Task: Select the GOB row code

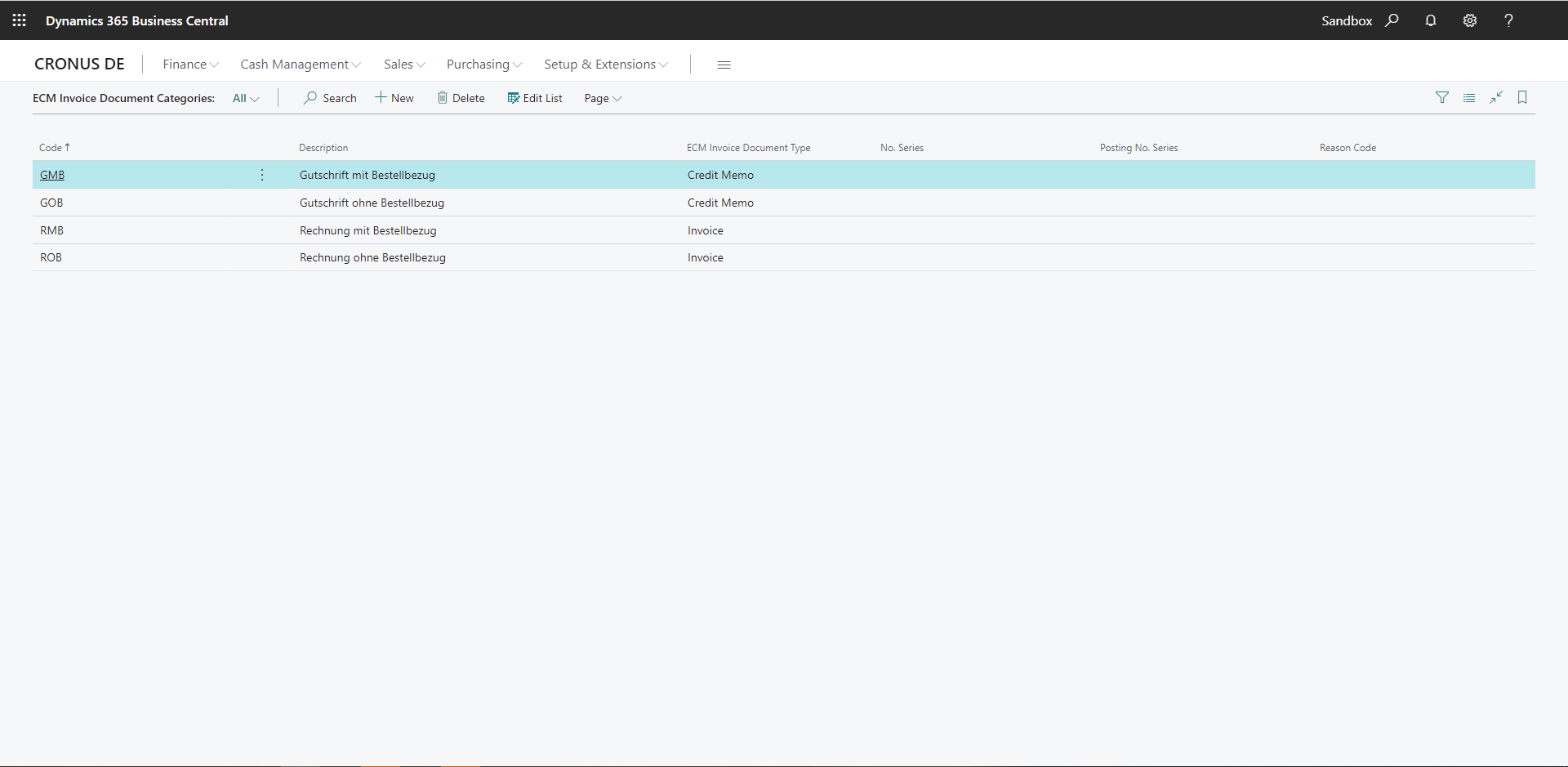Action: [51, 203]
